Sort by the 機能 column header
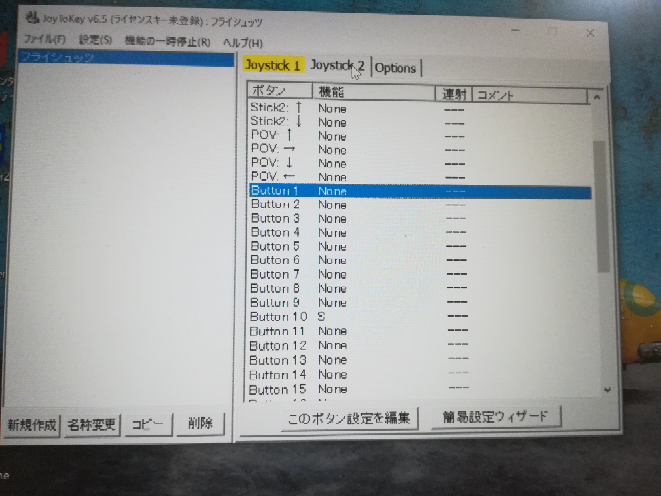This screenshot has width=661, height=496. [373, 93]
